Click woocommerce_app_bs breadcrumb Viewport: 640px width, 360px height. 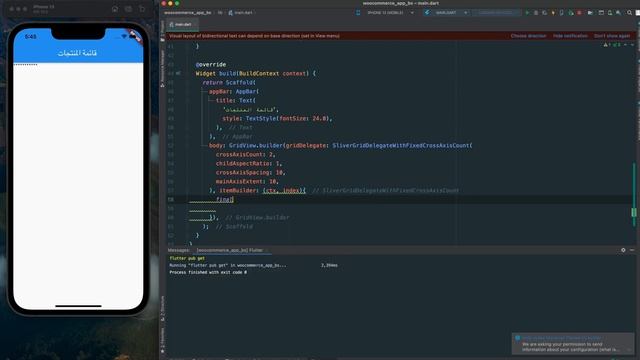(x=187, y=13)
